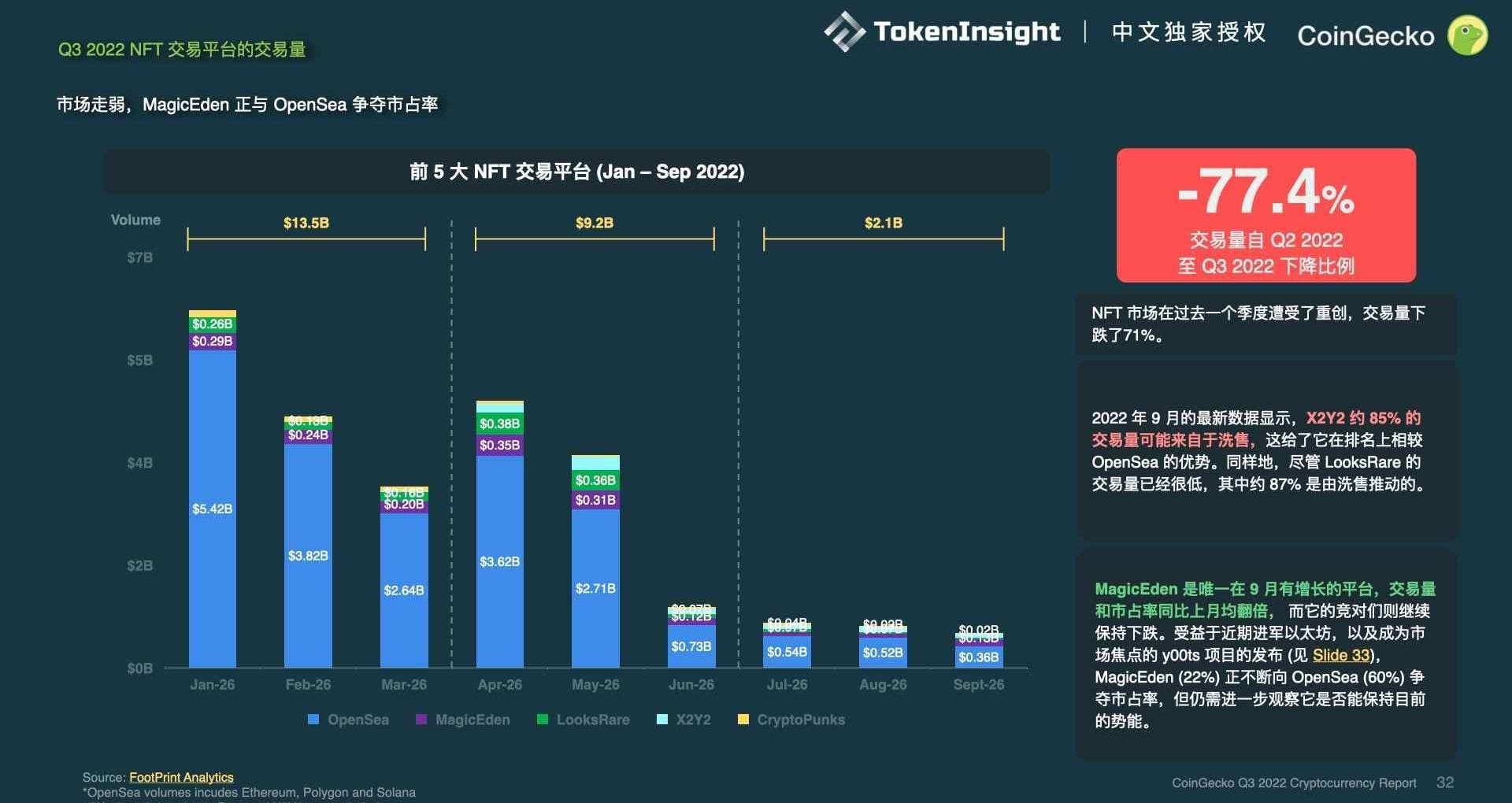The image size is (1512, 803).
Task: Click the $9.2B Q2 total label
Action: tap(595, 223)
